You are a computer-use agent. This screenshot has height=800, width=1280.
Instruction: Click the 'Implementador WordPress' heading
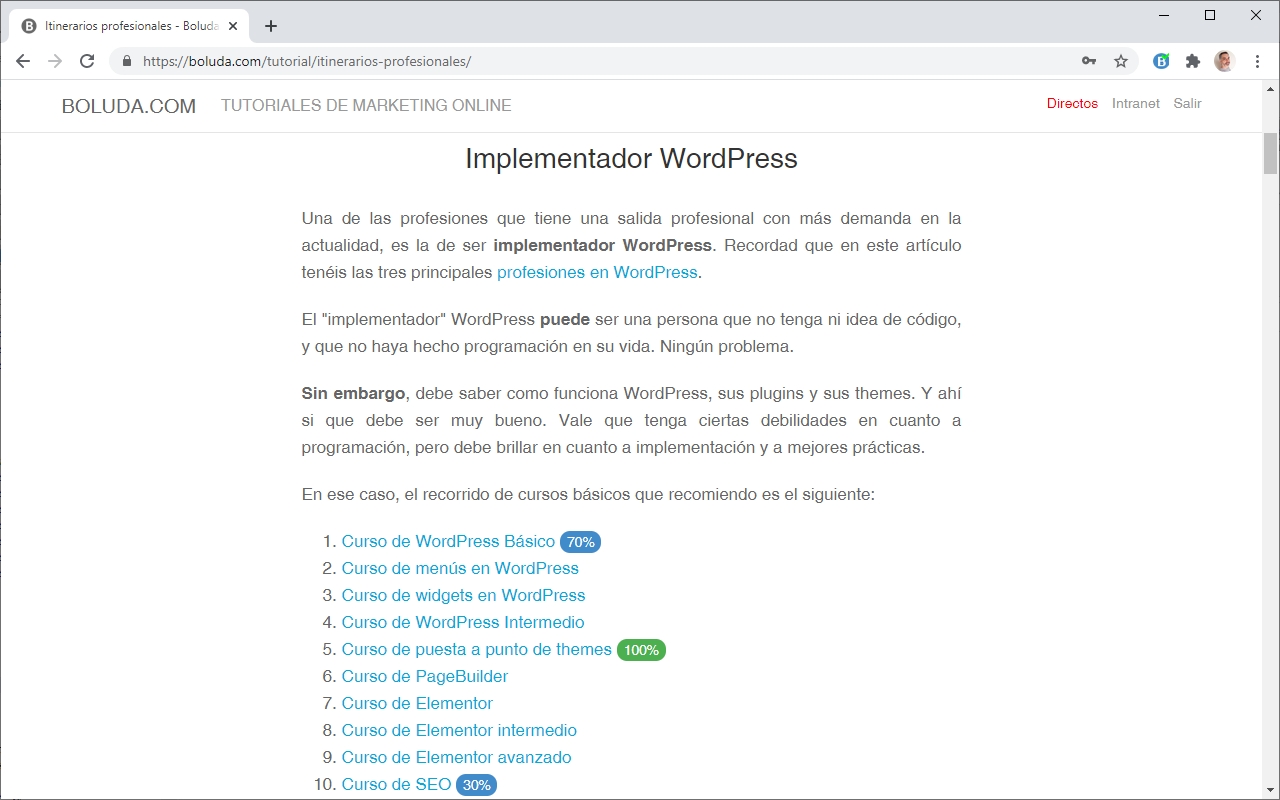(632, 159)
